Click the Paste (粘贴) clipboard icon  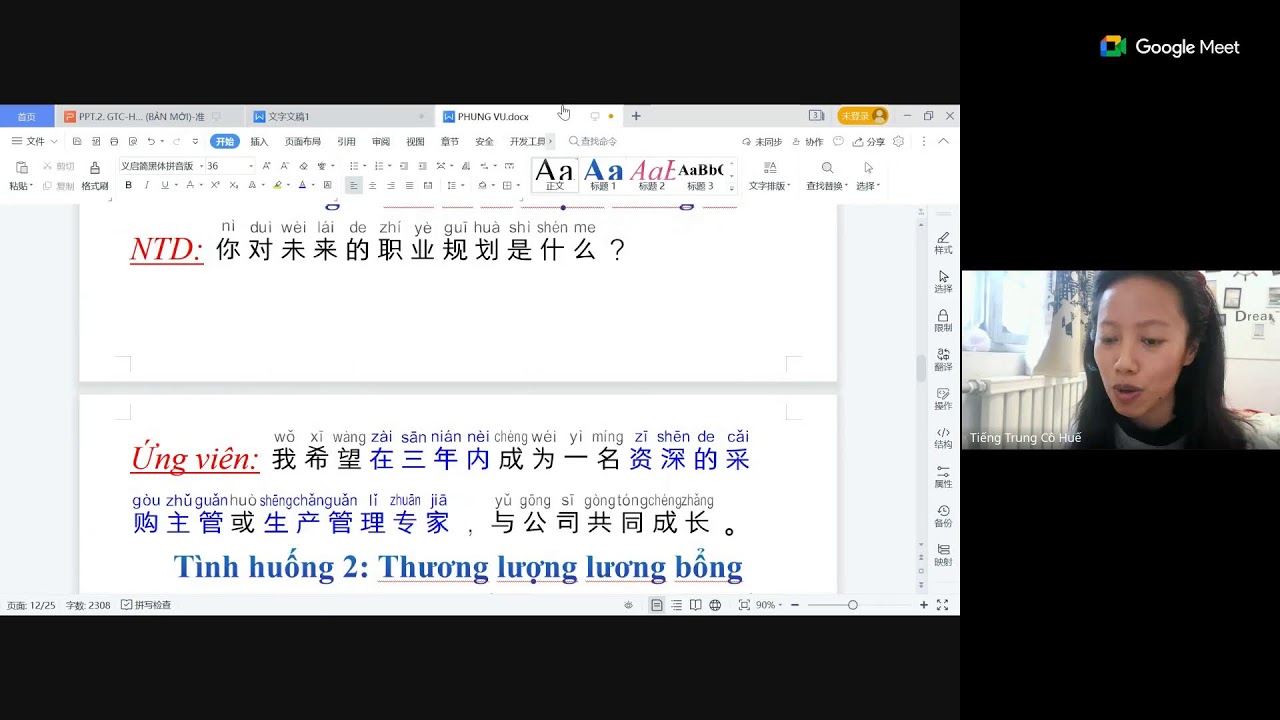[21, 169]
